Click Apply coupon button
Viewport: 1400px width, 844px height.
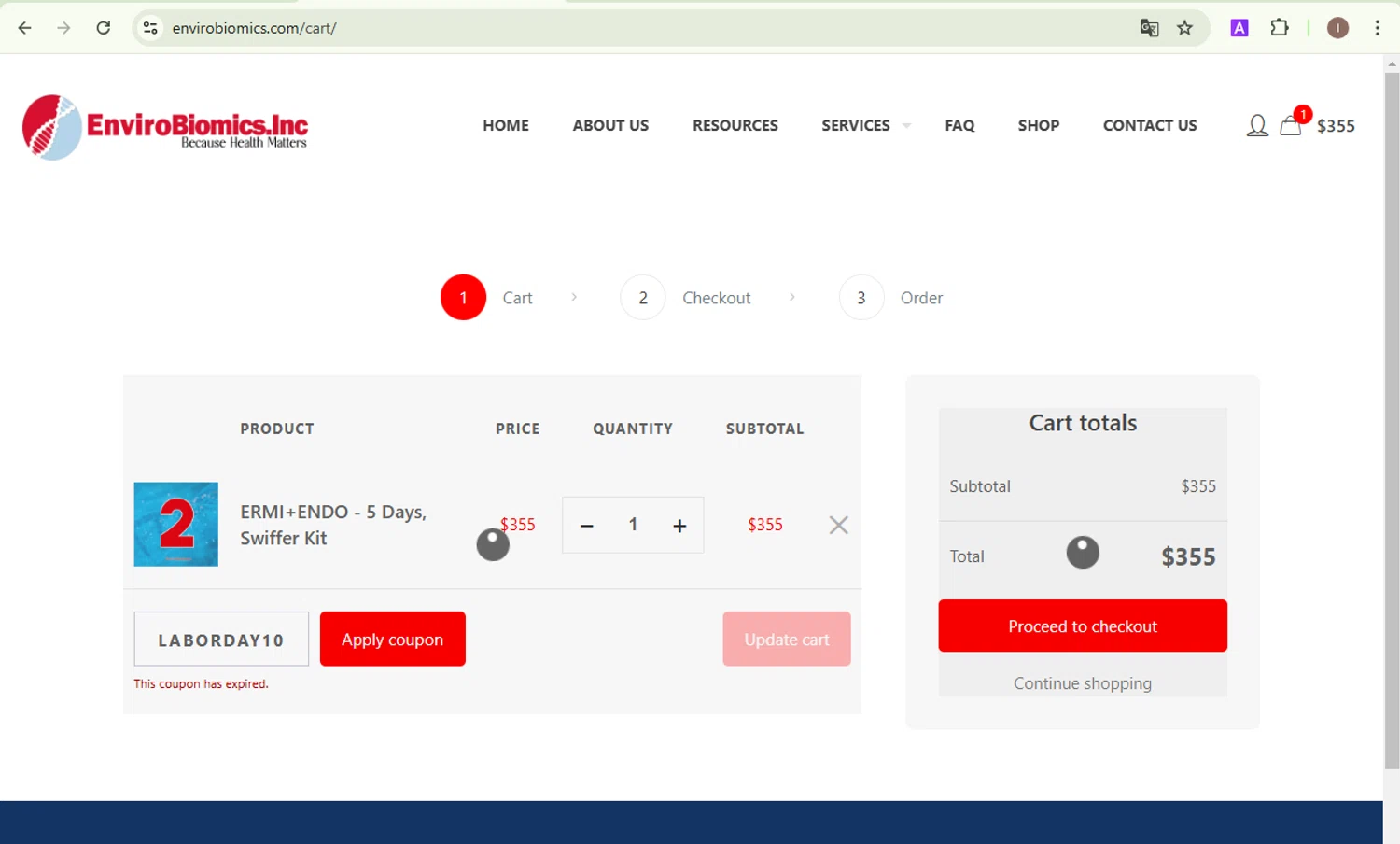click(x=392, y=640)
